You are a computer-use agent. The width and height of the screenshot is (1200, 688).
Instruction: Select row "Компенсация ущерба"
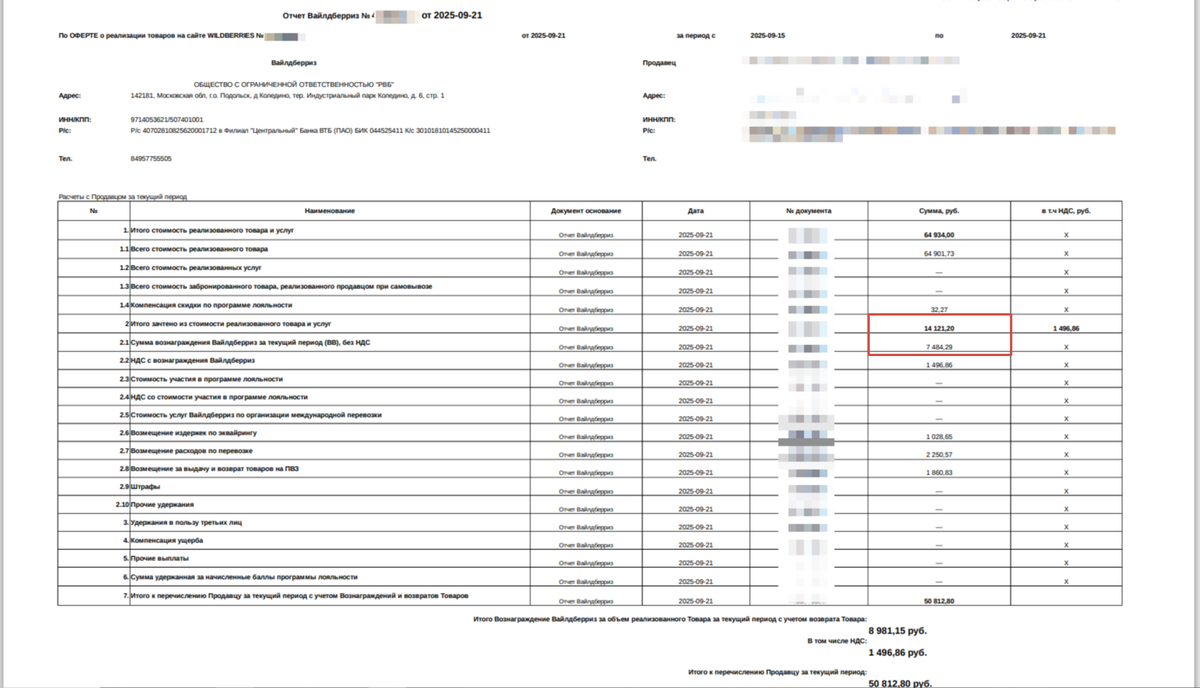click(x=590, y=543)
